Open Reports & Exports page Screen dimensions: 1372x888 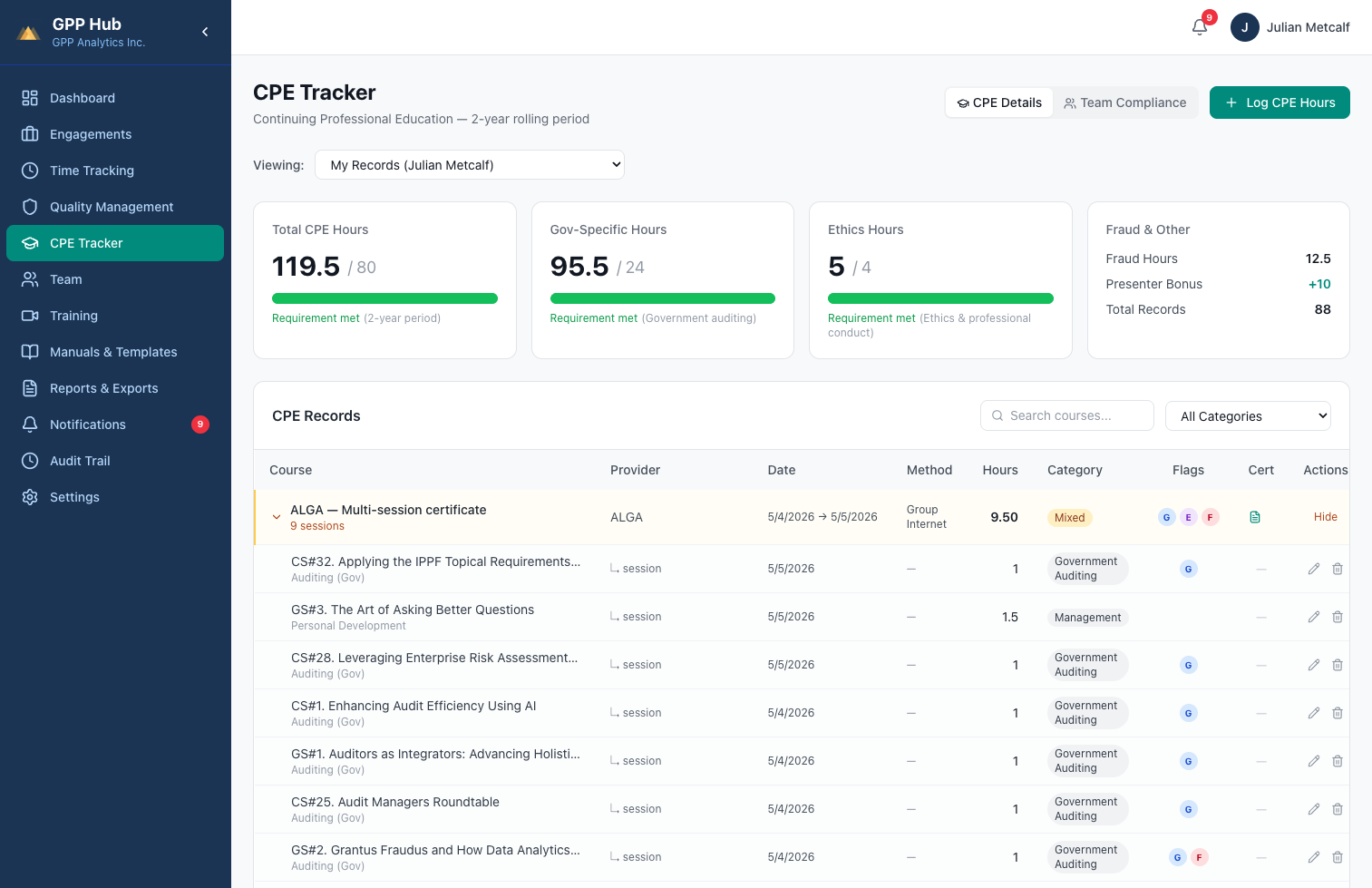(115, 388)
